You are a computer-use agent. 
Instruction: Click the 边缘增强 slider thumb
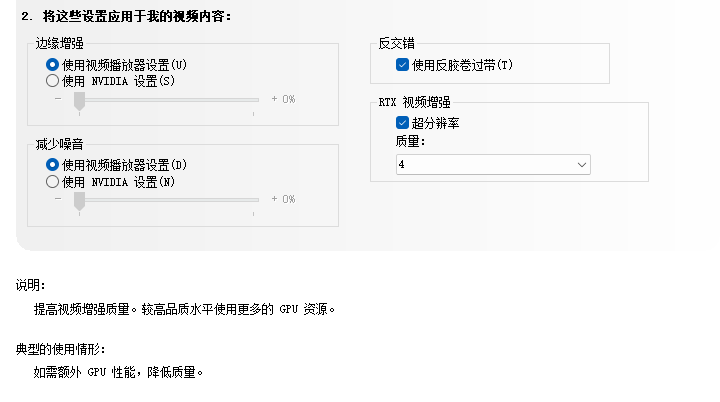tap(79, 99)
